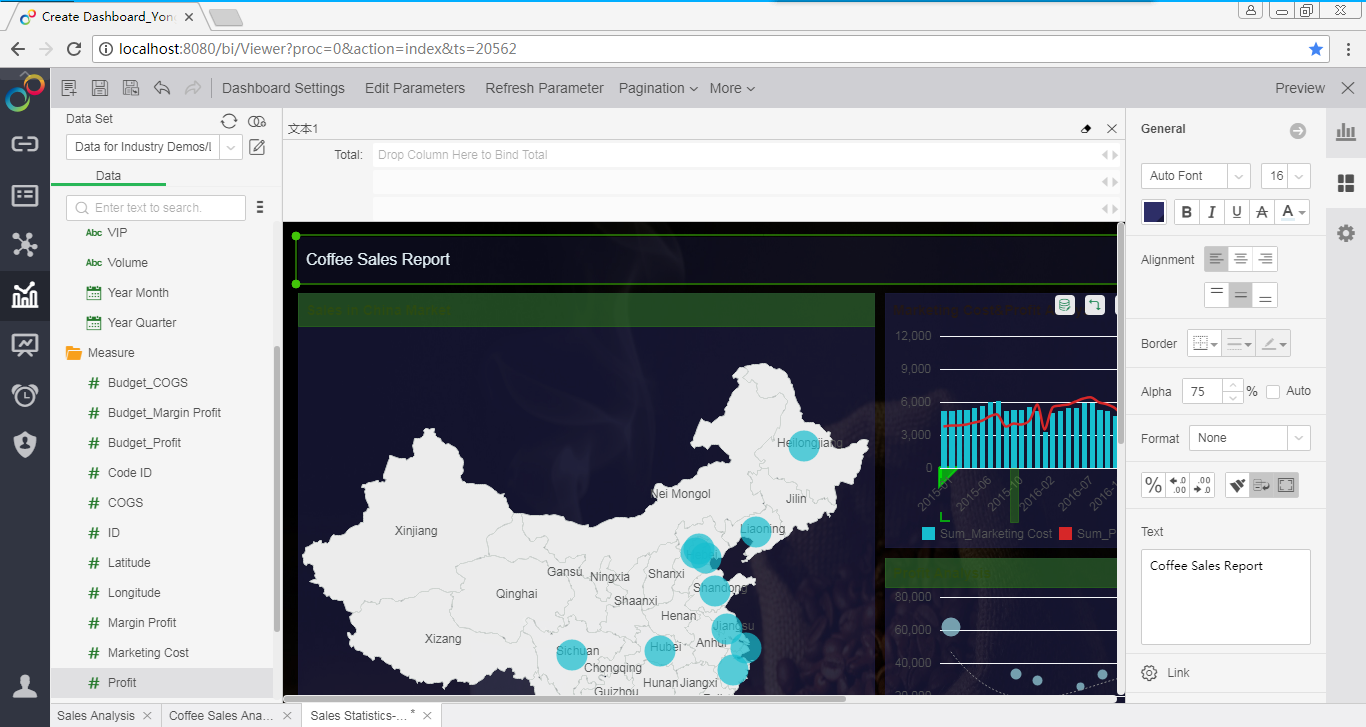The width and height of the screenshot is (1366, 727).
Task: Expand the More menu
Action: pyautogui.click(x=732, y=88)
